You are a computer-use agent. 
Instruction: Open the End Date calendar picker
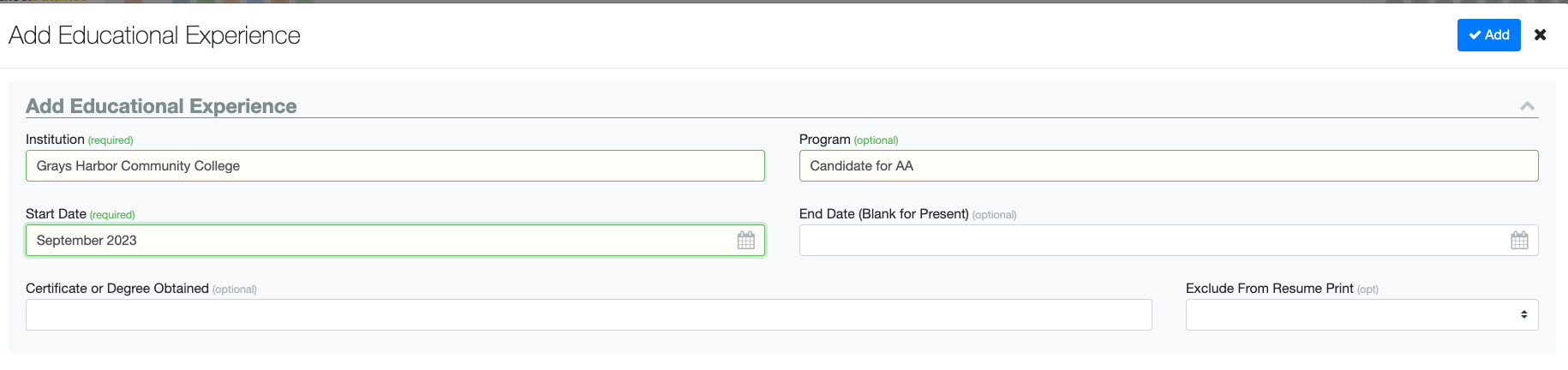click(x=1519, y=241)
